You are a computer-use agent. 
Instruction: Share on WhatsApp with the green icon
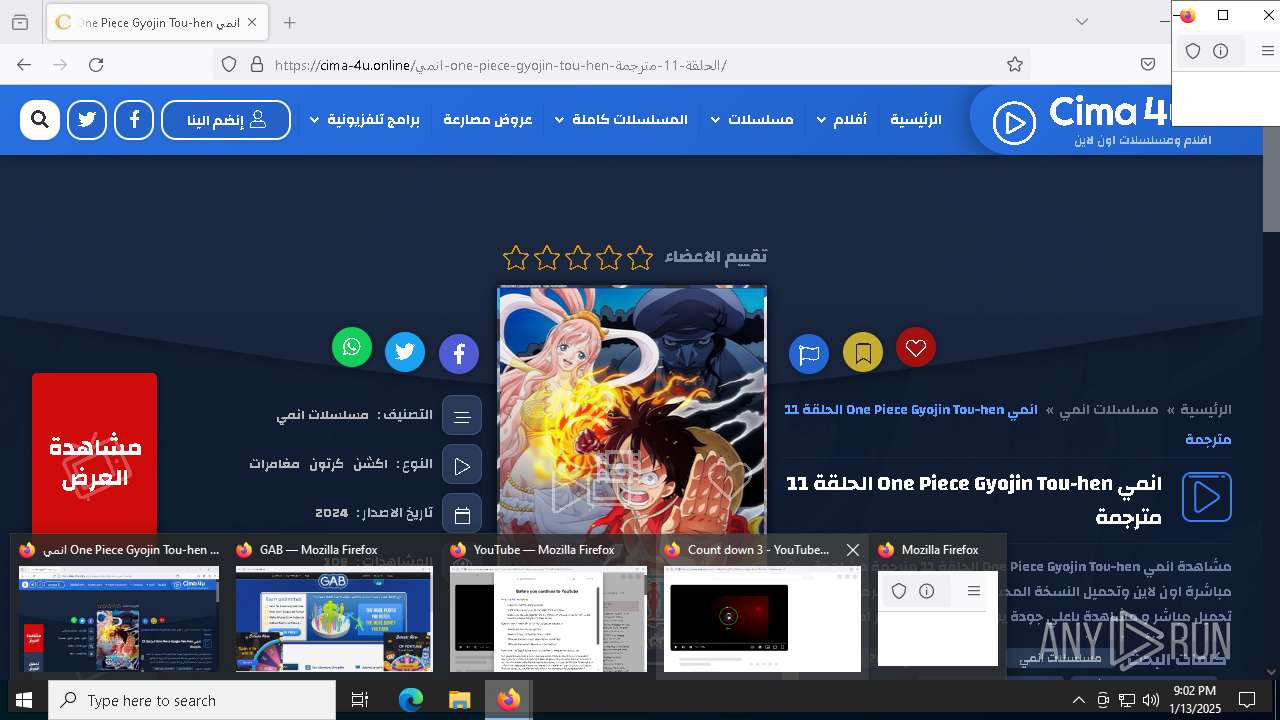point(352,347)
